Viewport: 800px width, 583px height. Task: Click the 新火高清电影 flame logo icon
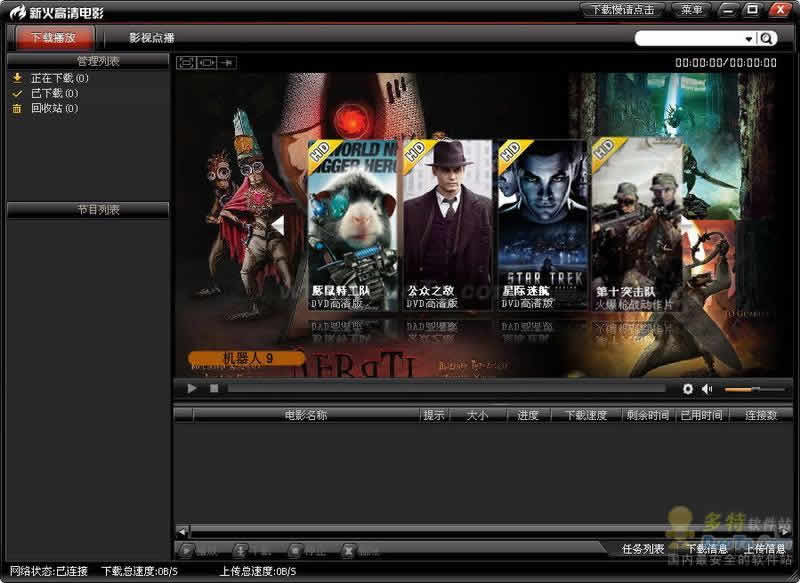[x=18, y=12]
